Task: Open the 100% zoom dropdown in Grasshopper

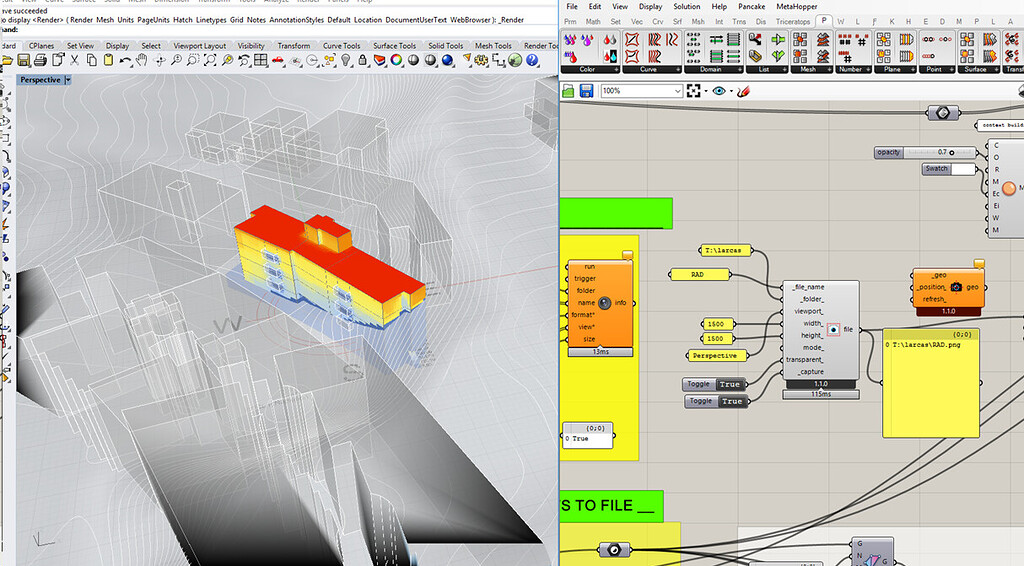Action: pyautogui.click(x=677, y=91)
